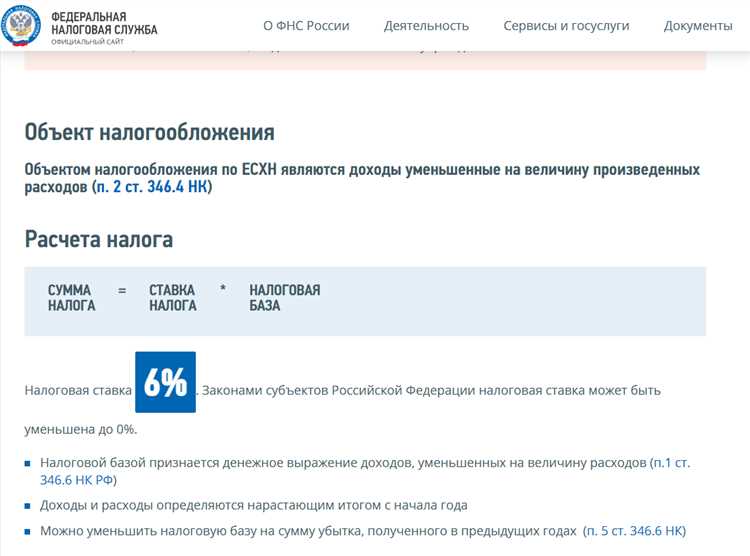The image size is (750, 556).
Task: Click 'уменьшена до 0%.' text
Action: click(x=81, y=429)
